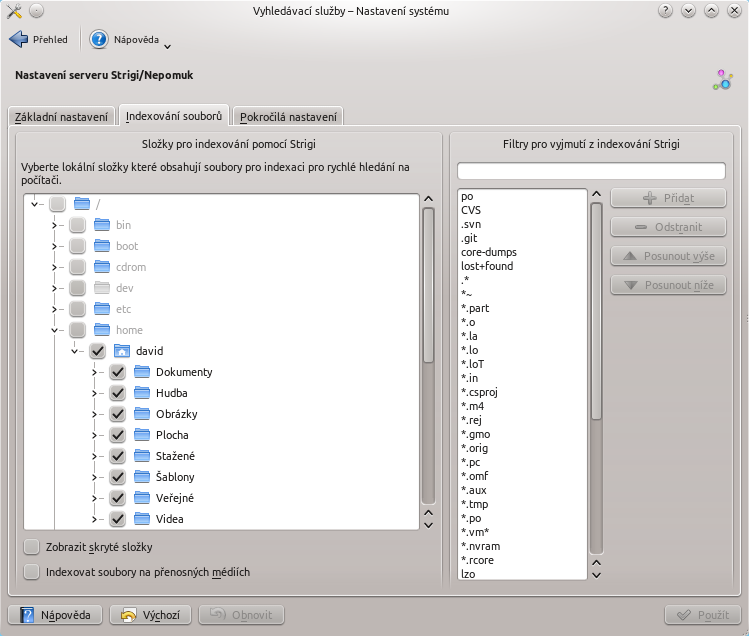Click the david home folder icon
This screenshot has width=749, height=636.
(x=122, y=351)
